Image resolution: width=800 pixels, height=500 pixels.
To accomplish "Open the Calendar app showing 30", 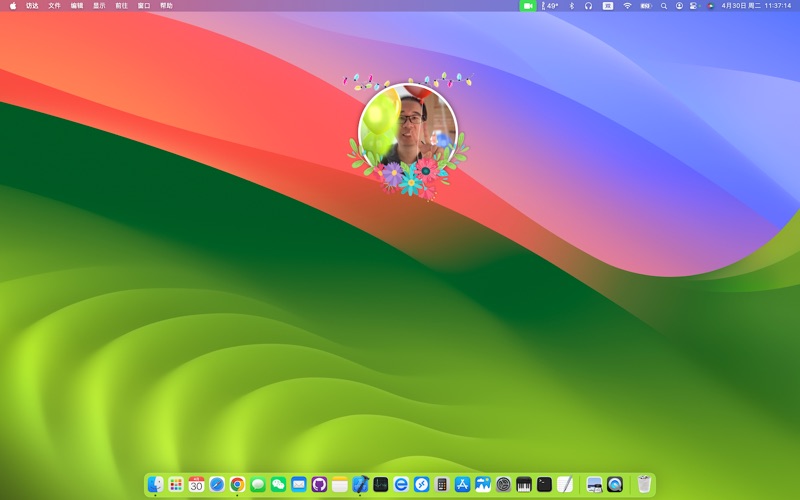I will (196, 485).
